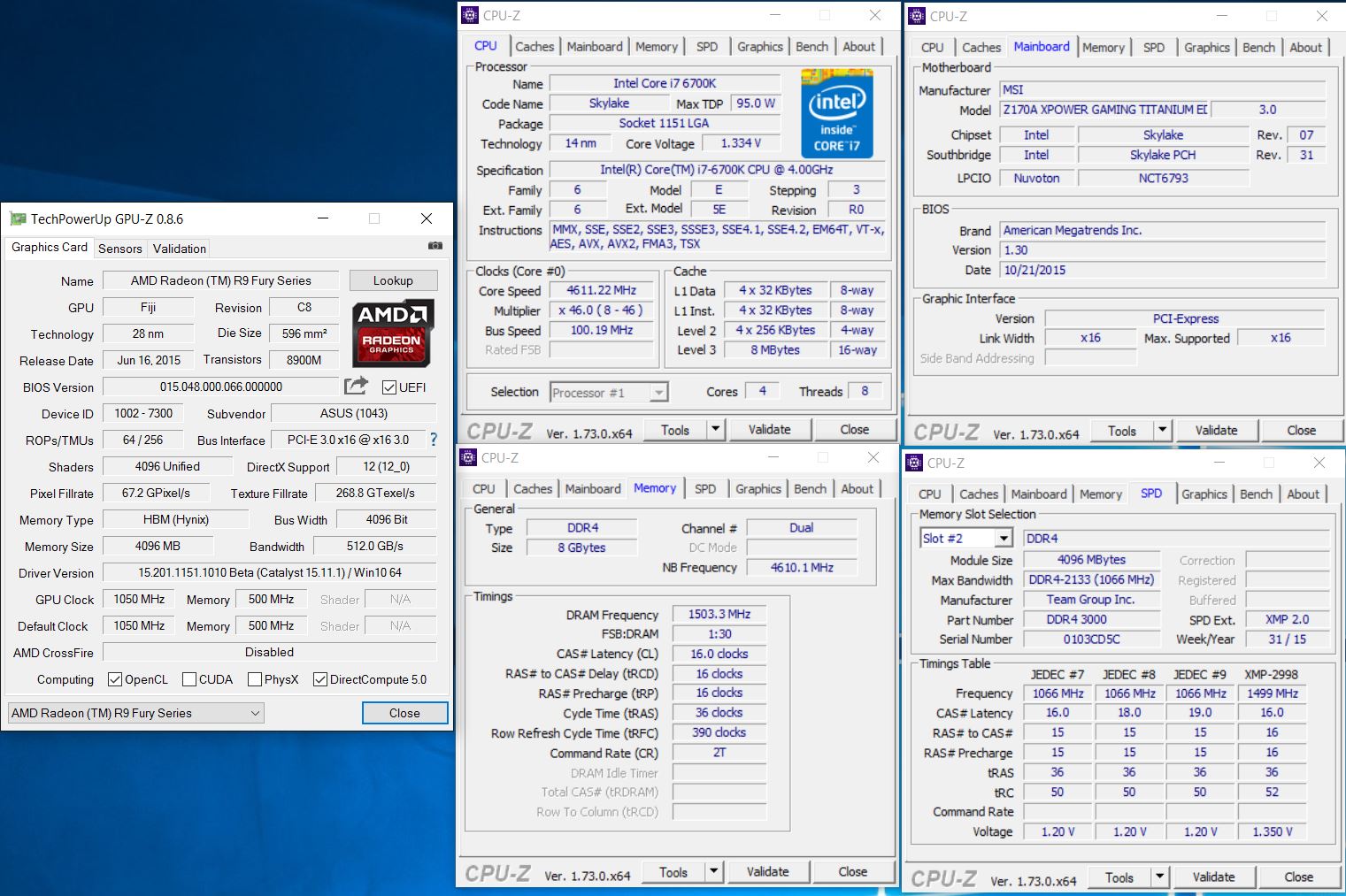Open the Slot #2 memory slot dropdown
The width and height of the screenshot is (1346, 896).
tap(966, 538)
